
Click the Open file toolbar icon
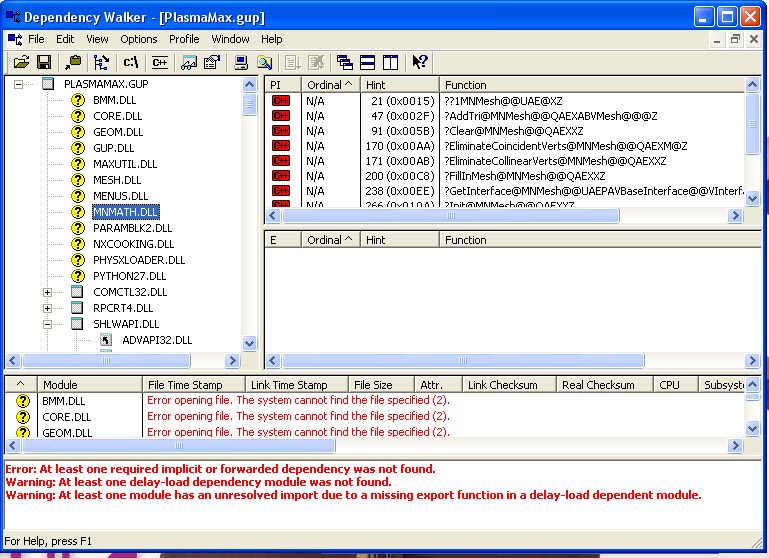point(21,62)
